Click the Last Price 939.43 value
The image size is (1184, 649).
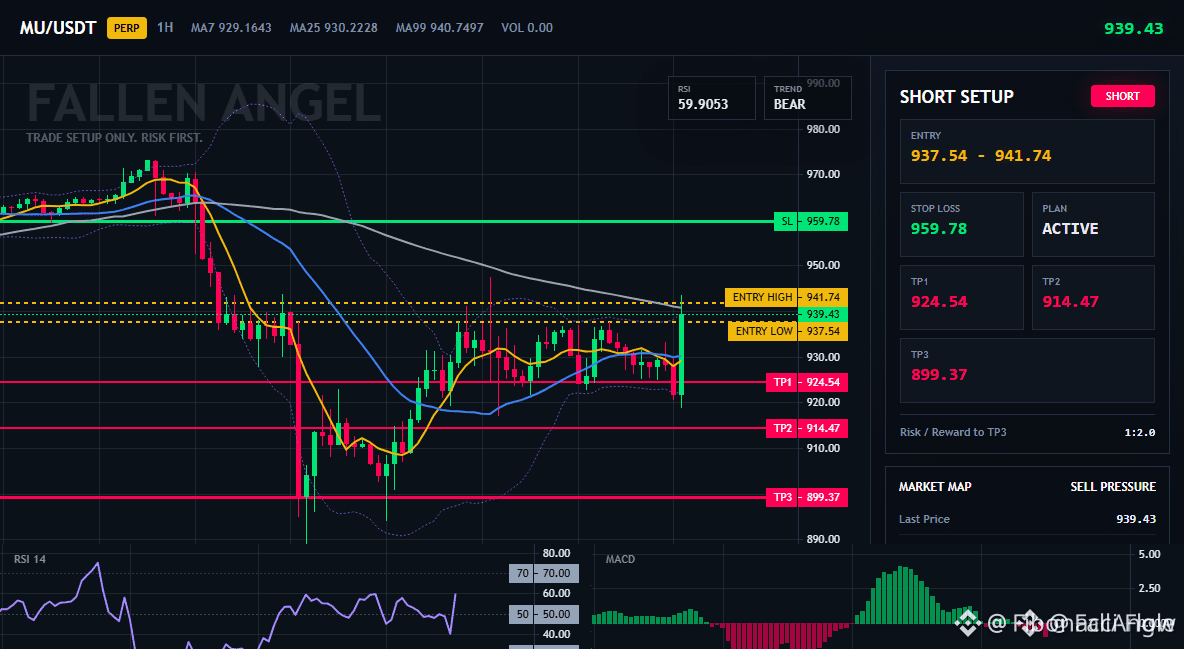click(1136, 519)
